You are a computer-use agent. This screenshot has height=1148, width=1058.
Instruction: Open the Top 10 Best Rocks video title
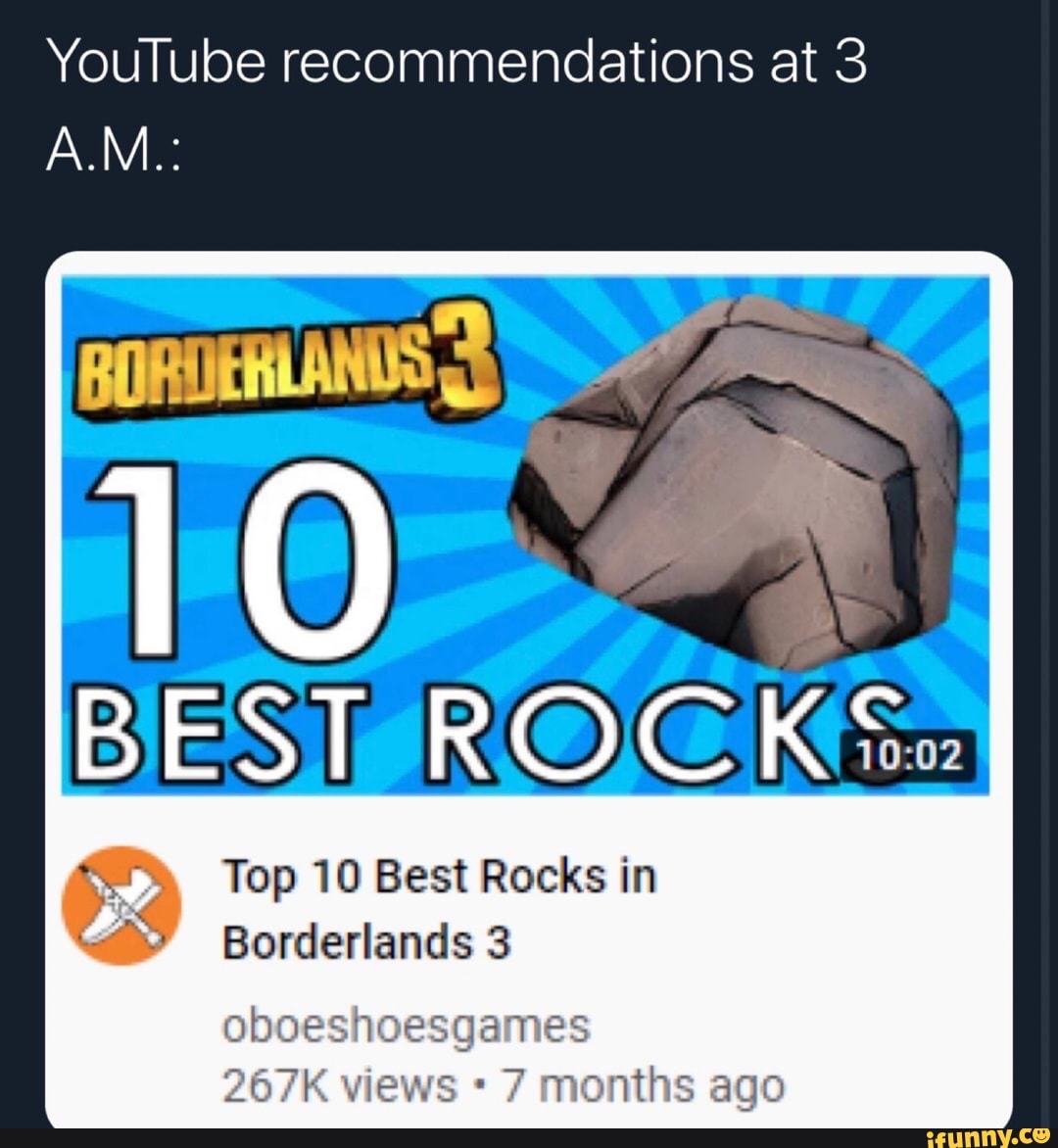point(440,909)
